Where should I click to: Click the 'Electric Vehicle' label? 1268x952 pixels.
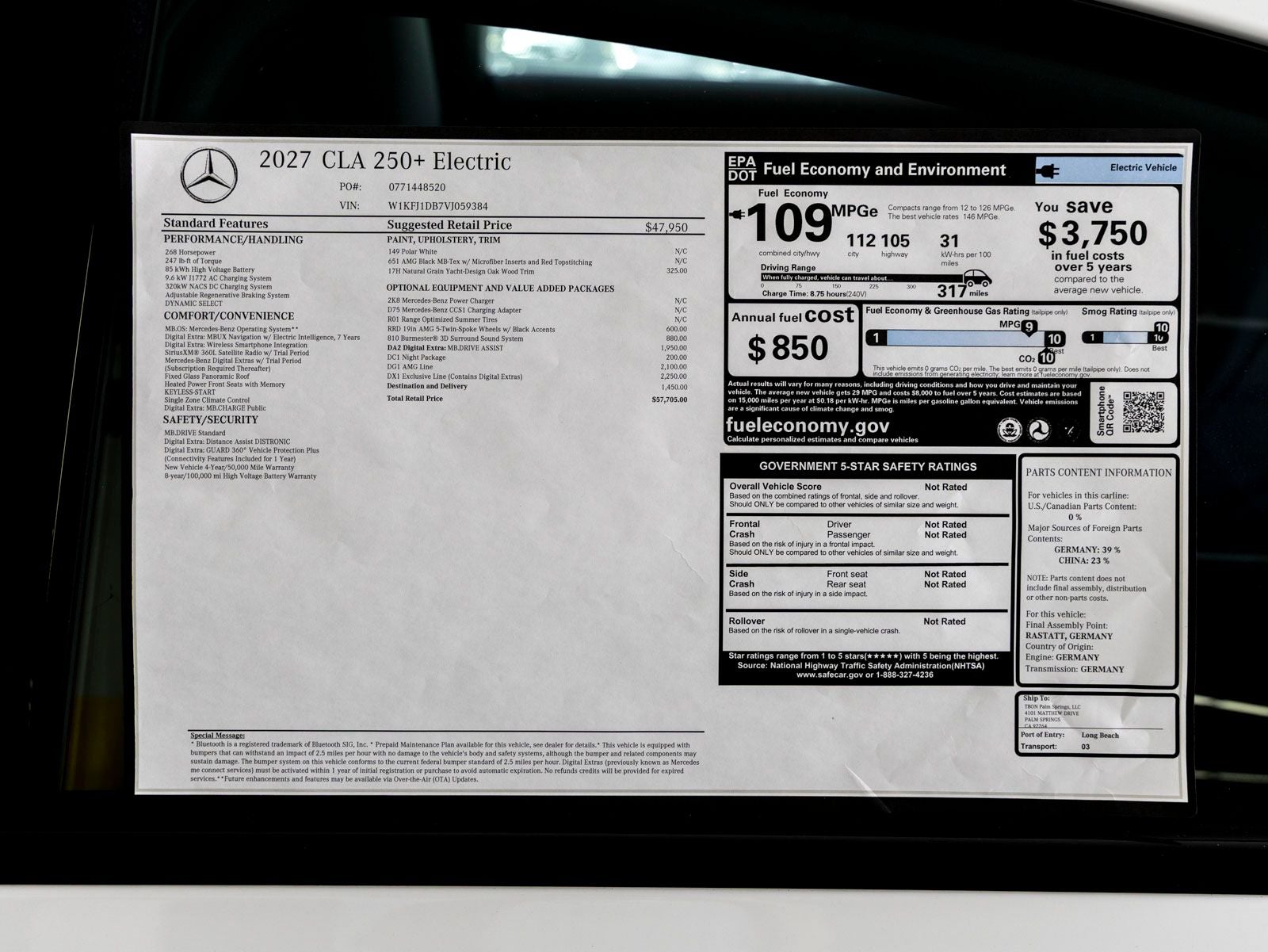pyautogui.click(x=1143, y=168)
